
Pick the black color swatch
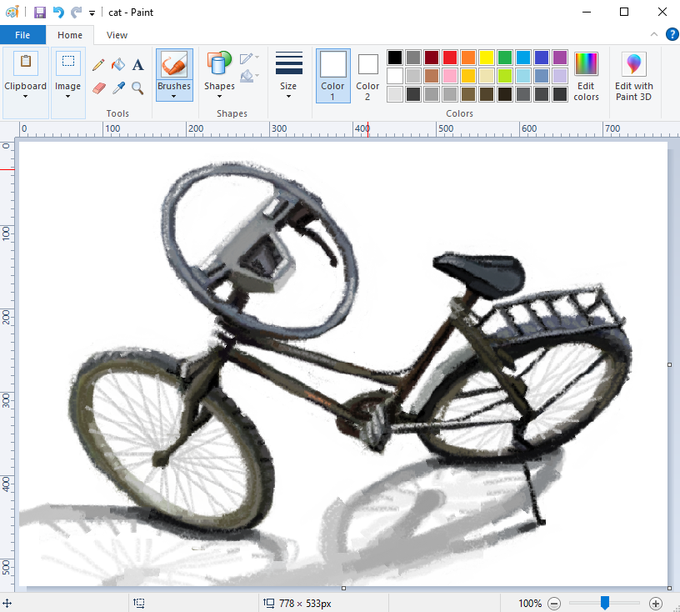tap(395, 57)
